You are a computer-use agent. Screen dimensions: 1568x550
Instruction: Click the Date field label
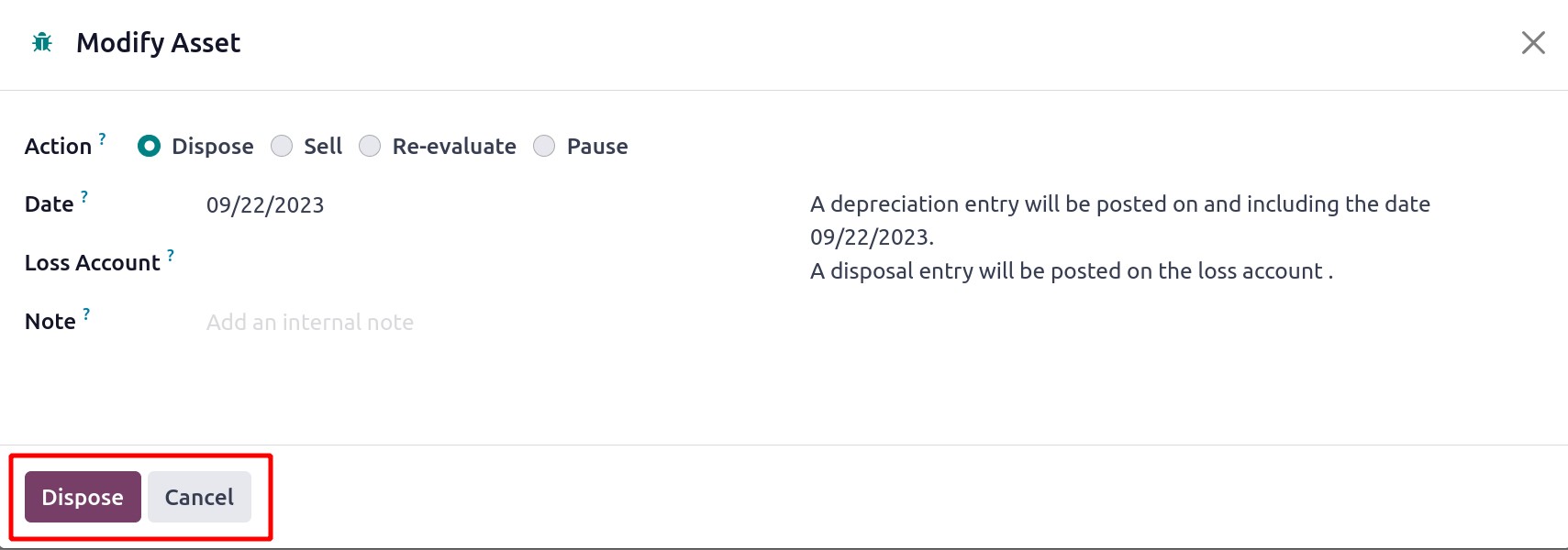point(50,204)
